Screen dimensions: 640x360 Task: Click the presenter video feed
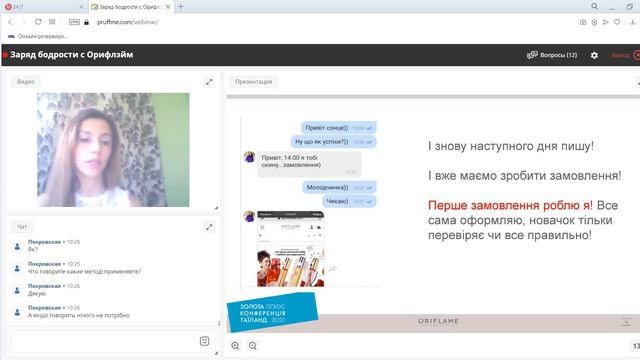pos(113,150)
